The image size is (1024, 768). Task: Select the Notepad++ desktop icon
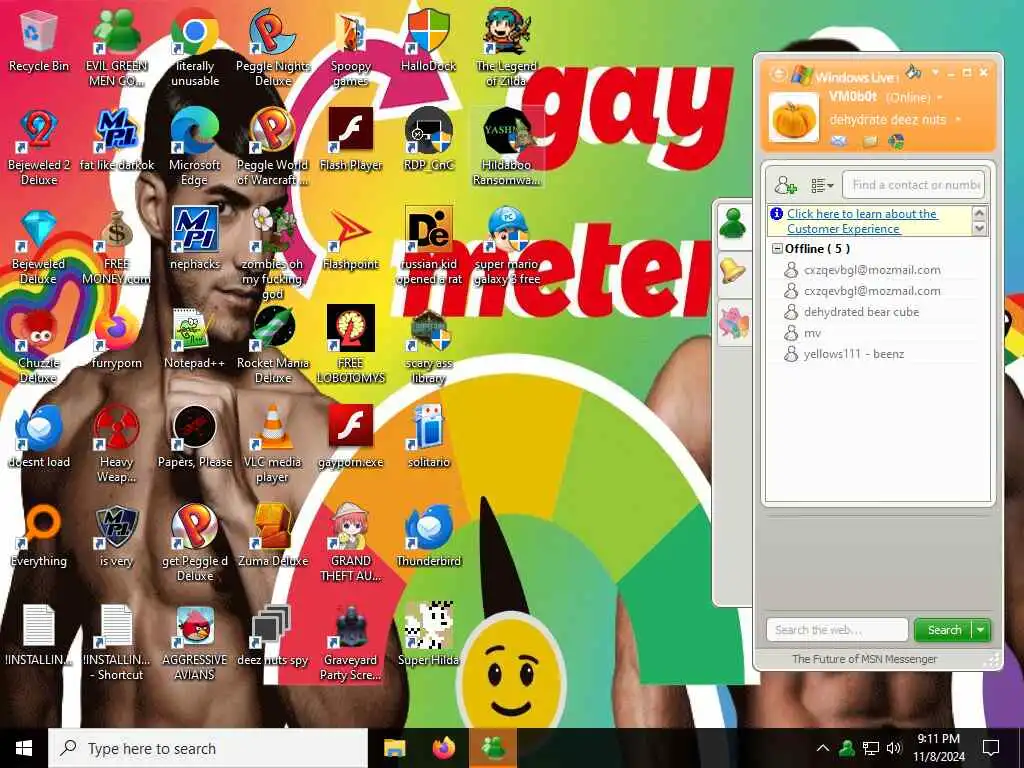click(195, 338)
